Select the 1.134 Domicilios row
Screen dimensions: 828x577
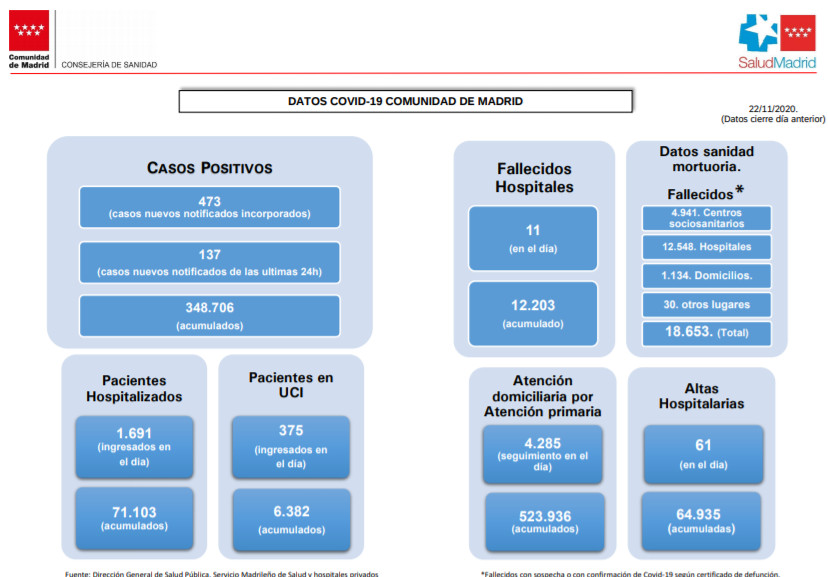(x=707, y=275)
